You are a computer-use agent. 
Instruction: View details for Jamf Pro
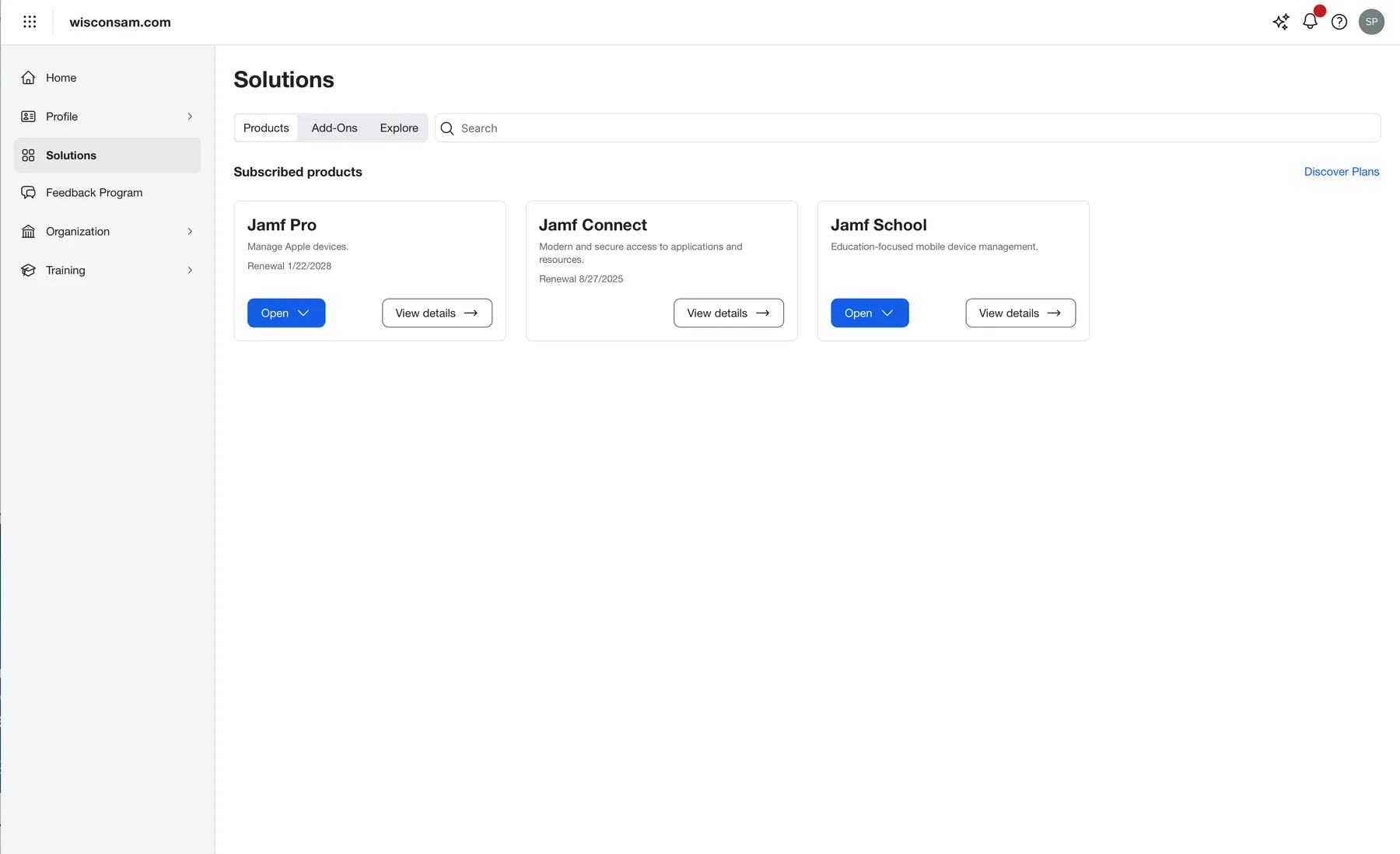click(x=437, y=313)
